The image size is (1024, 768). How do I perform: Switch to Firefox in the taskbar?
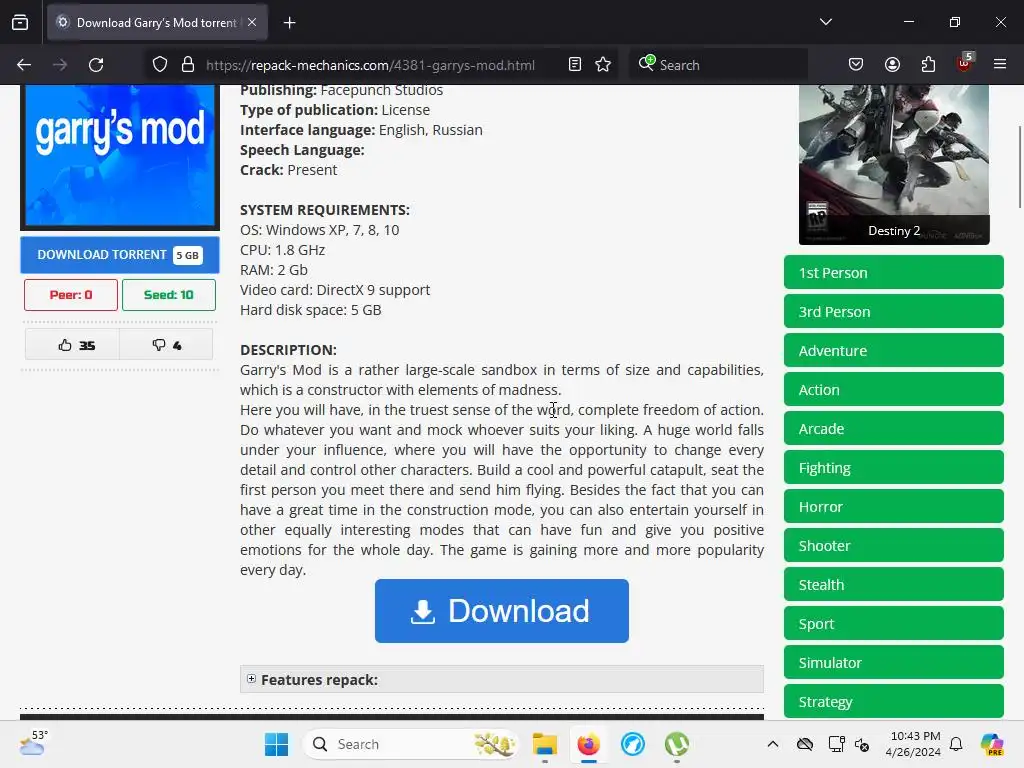(588, 744)
